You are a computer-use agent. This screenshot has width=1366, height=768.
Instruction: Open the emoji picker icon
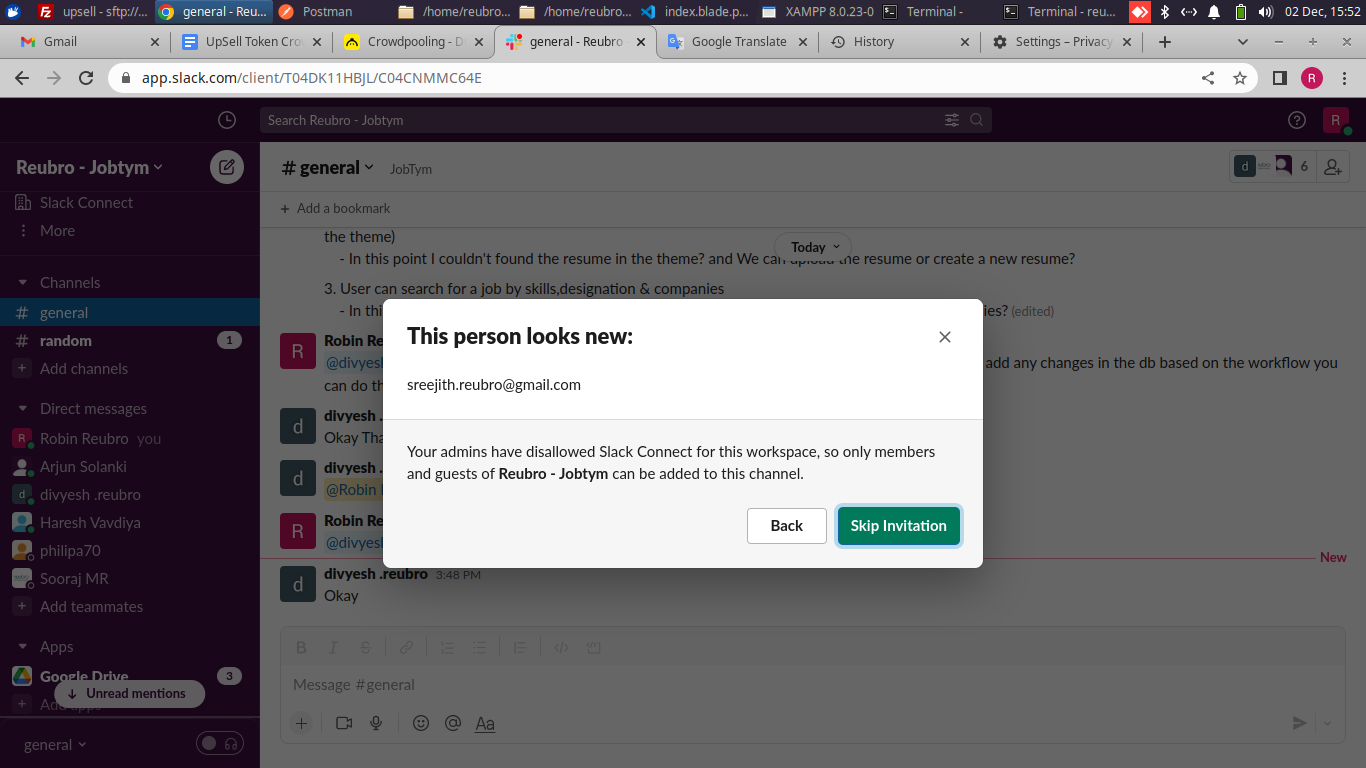coord(421,723)
